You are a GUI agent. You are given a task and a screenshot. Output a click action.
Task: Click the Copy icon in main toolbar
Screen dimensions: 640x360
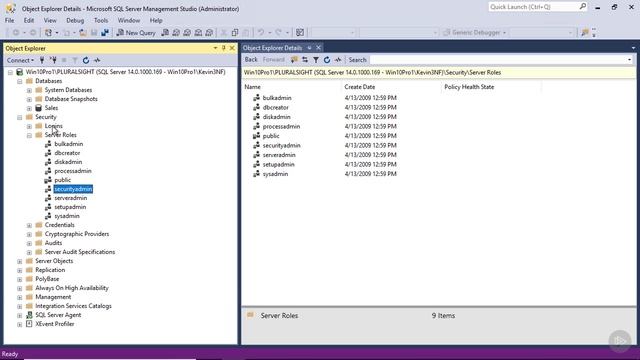[235, 33]
